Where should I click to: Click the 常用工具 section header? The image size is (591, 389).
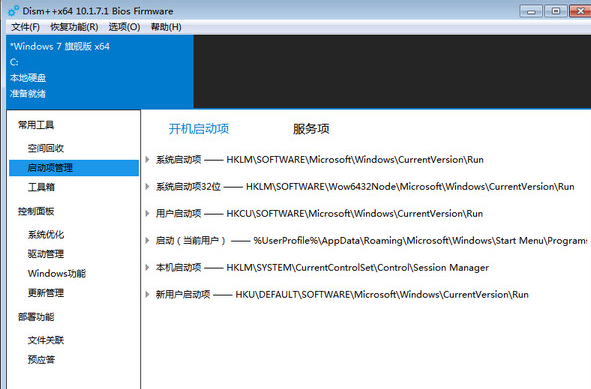pos(36,125)
